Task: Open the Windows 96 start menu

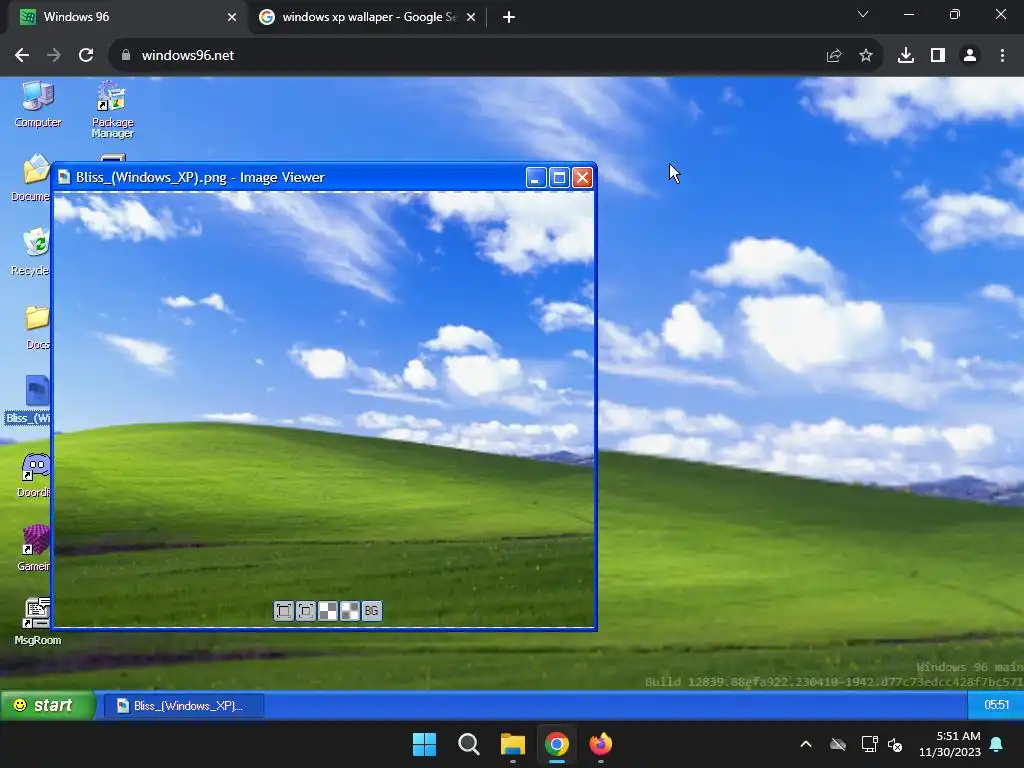Action: 47,705
